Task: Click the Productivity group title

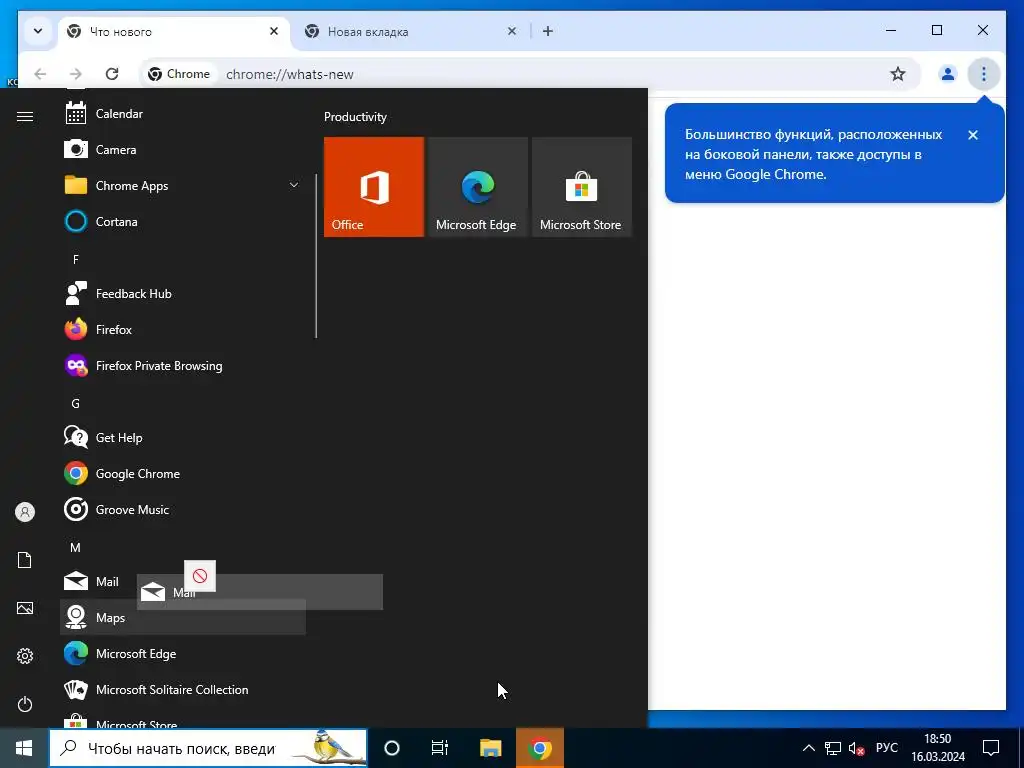Action: coord(355,117)
